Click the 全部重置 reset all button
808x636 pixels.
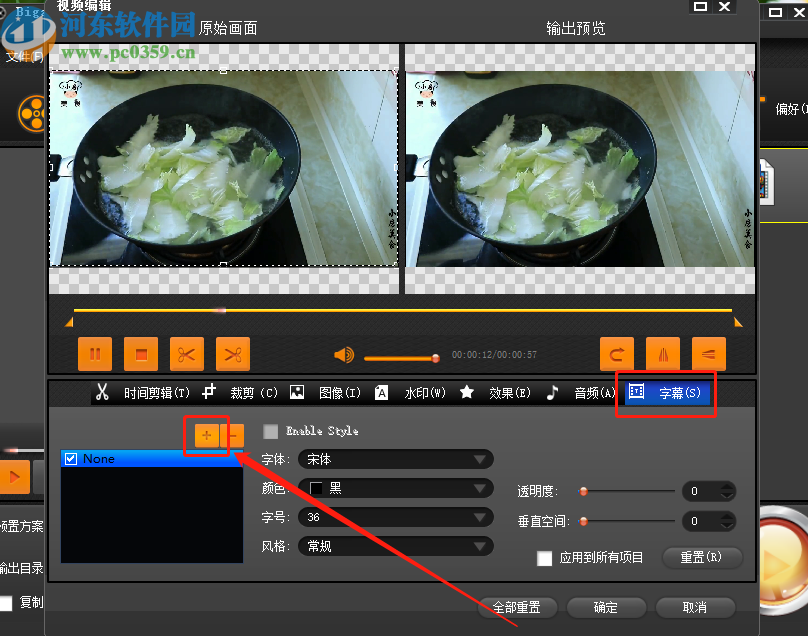(517, 607)
